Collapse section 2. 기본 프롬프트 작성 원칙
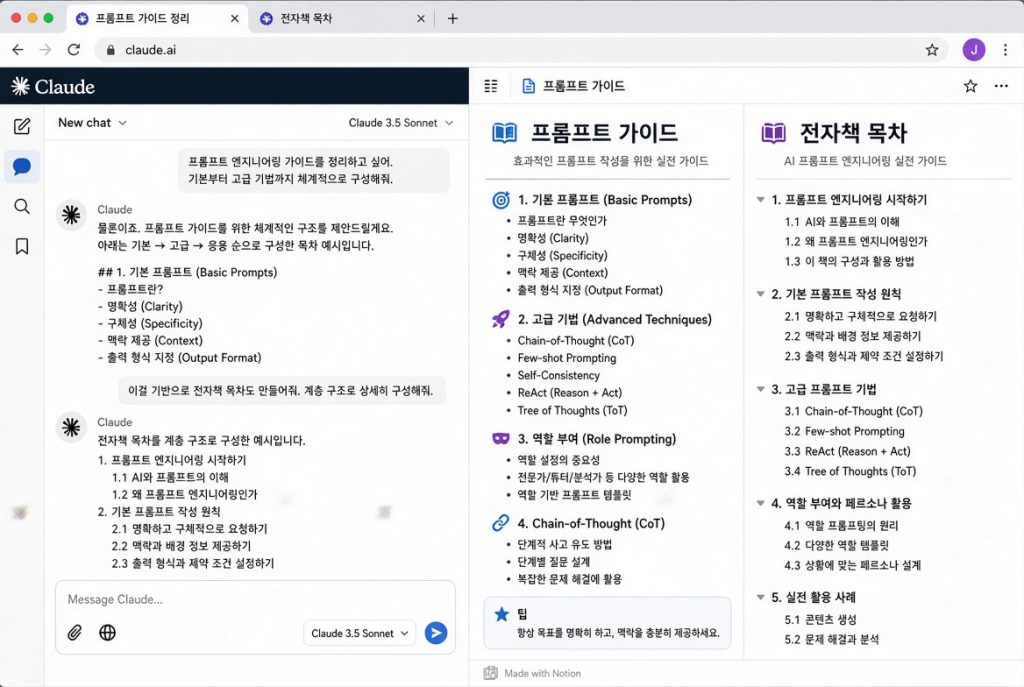The width and height of the screenshot is (1024, 687). tap(760, 294)
